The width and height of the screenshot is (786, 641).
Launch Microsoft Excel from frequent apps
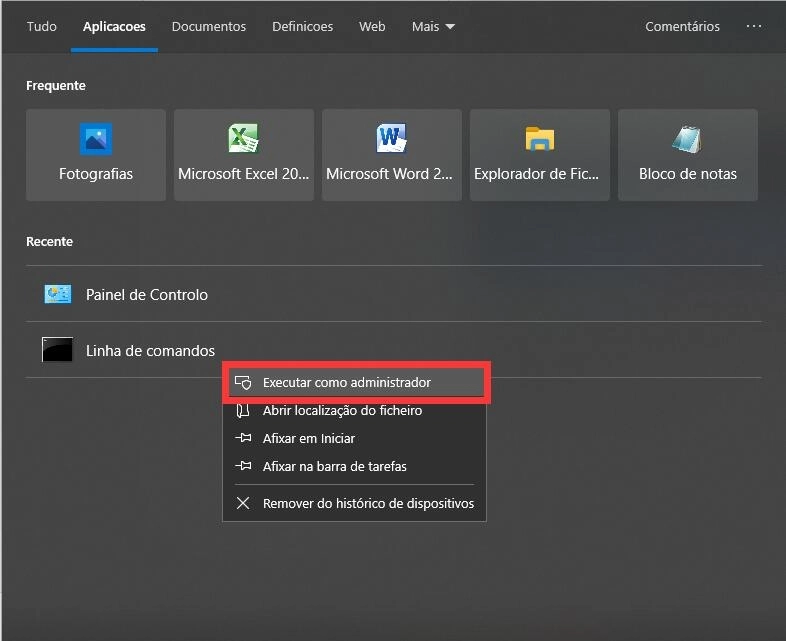pos(244,155)
